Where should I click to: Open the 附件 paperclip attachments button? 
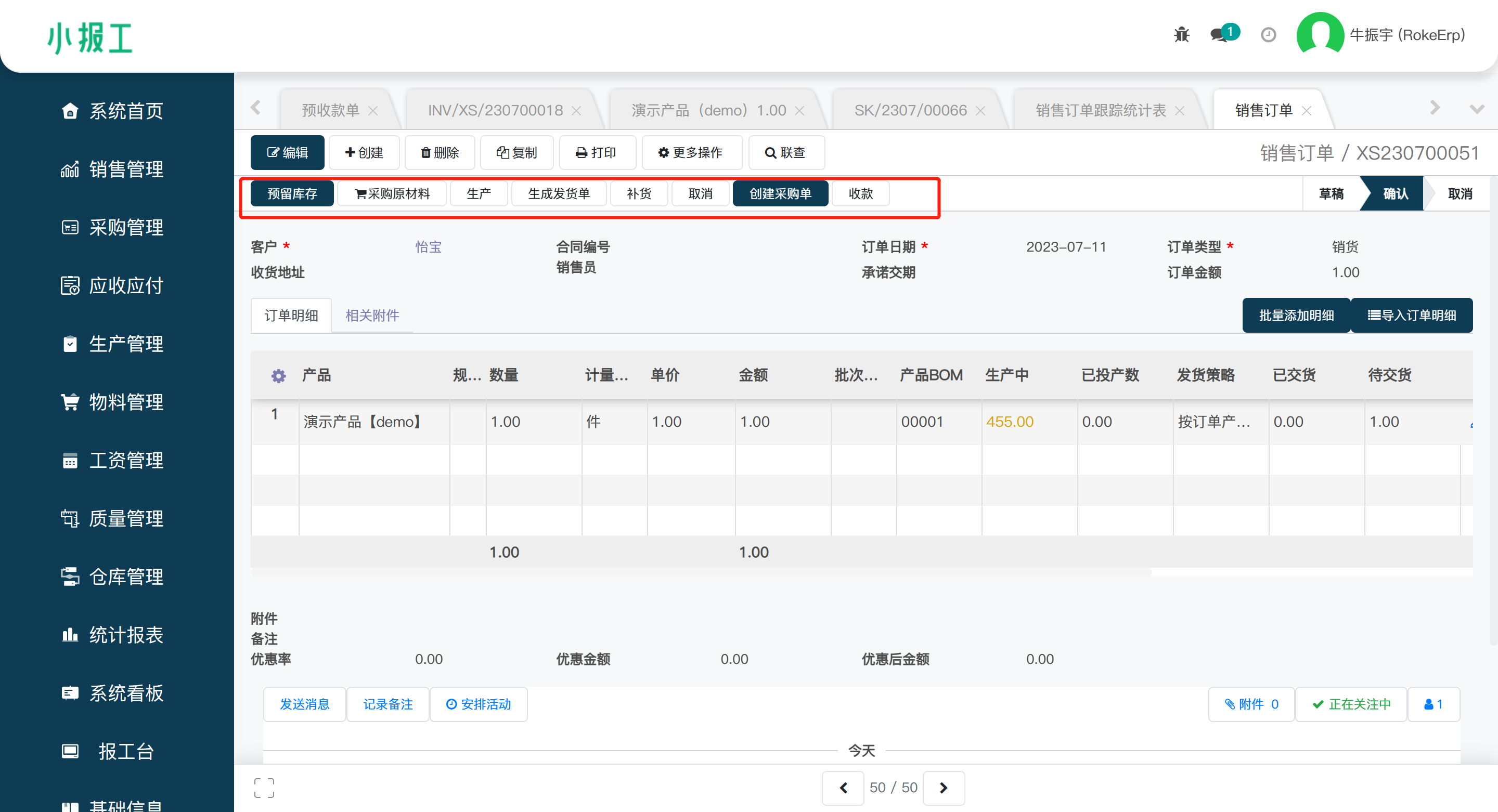(x=1251, y=704)
